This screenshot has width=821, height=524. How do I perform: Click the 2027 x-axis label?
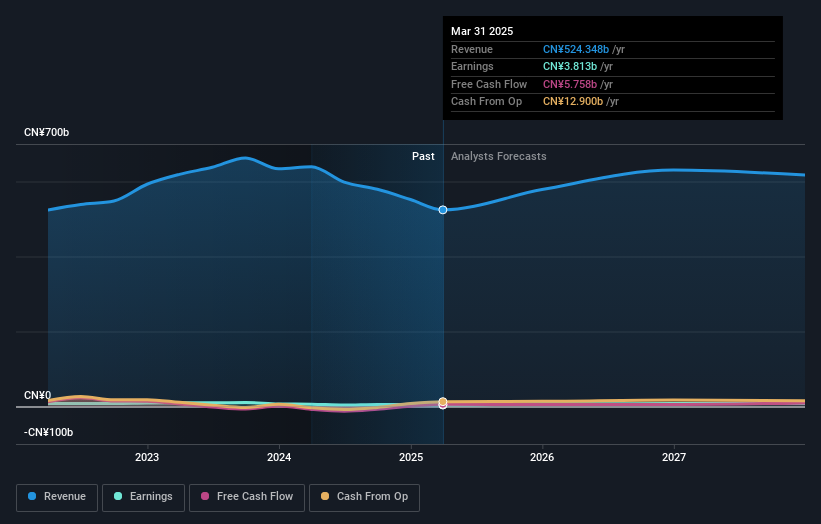click(674, 458)
